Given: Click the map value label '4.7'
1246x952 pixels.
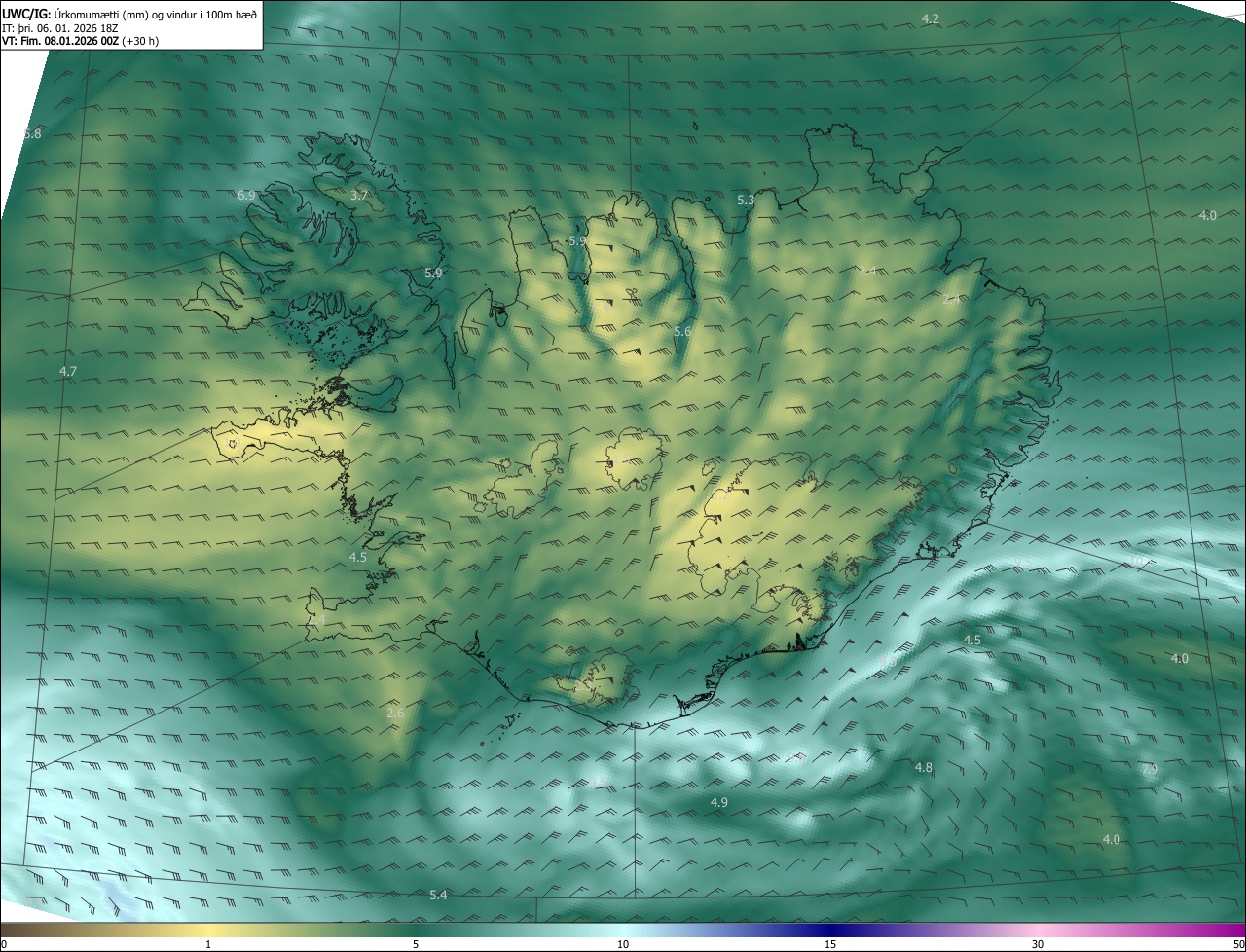Looking at the screenshot, I should pyautogui.click(x=68, y=372).
